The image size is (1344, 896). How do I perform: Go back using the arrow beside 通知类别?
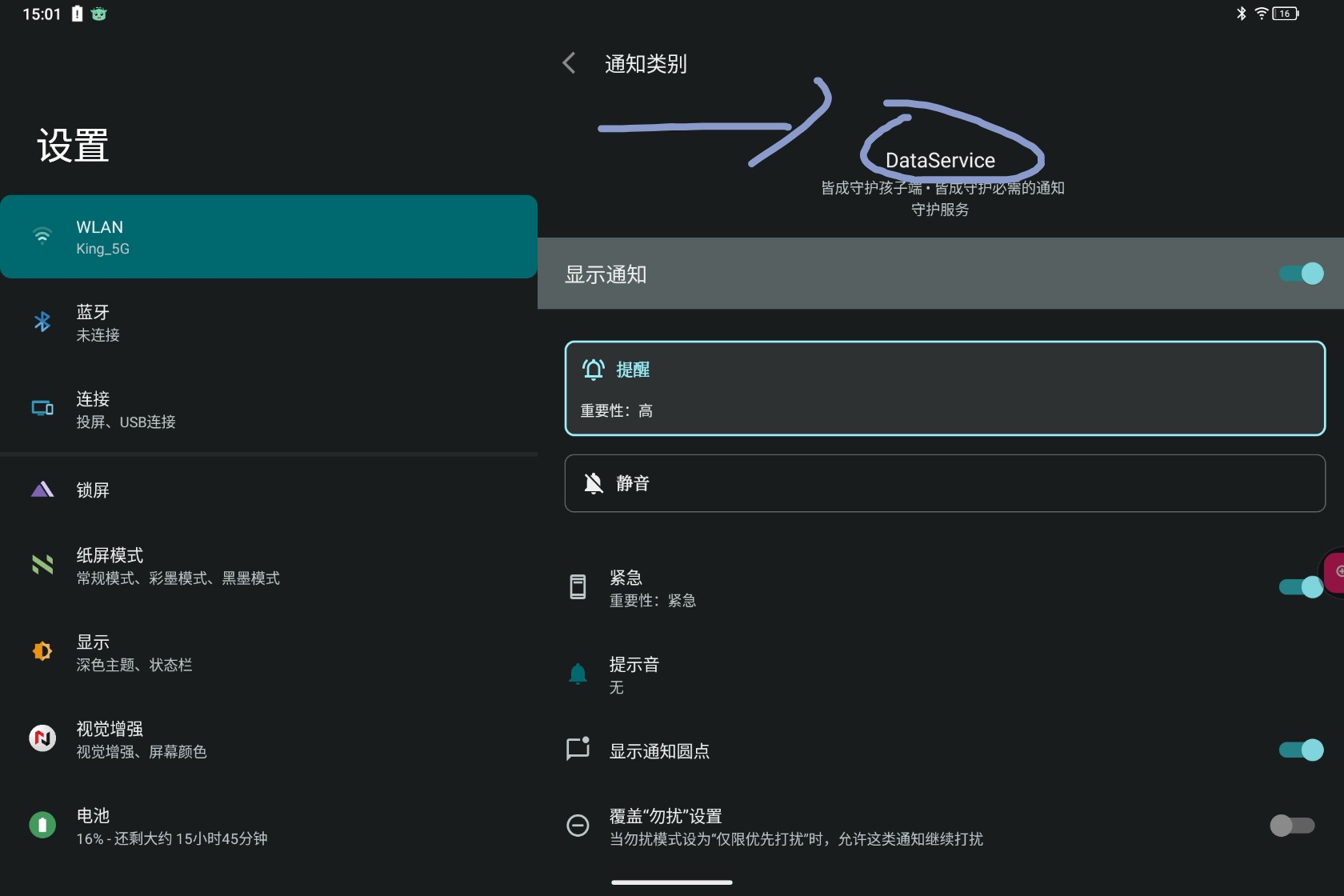(x=569, y=63)
